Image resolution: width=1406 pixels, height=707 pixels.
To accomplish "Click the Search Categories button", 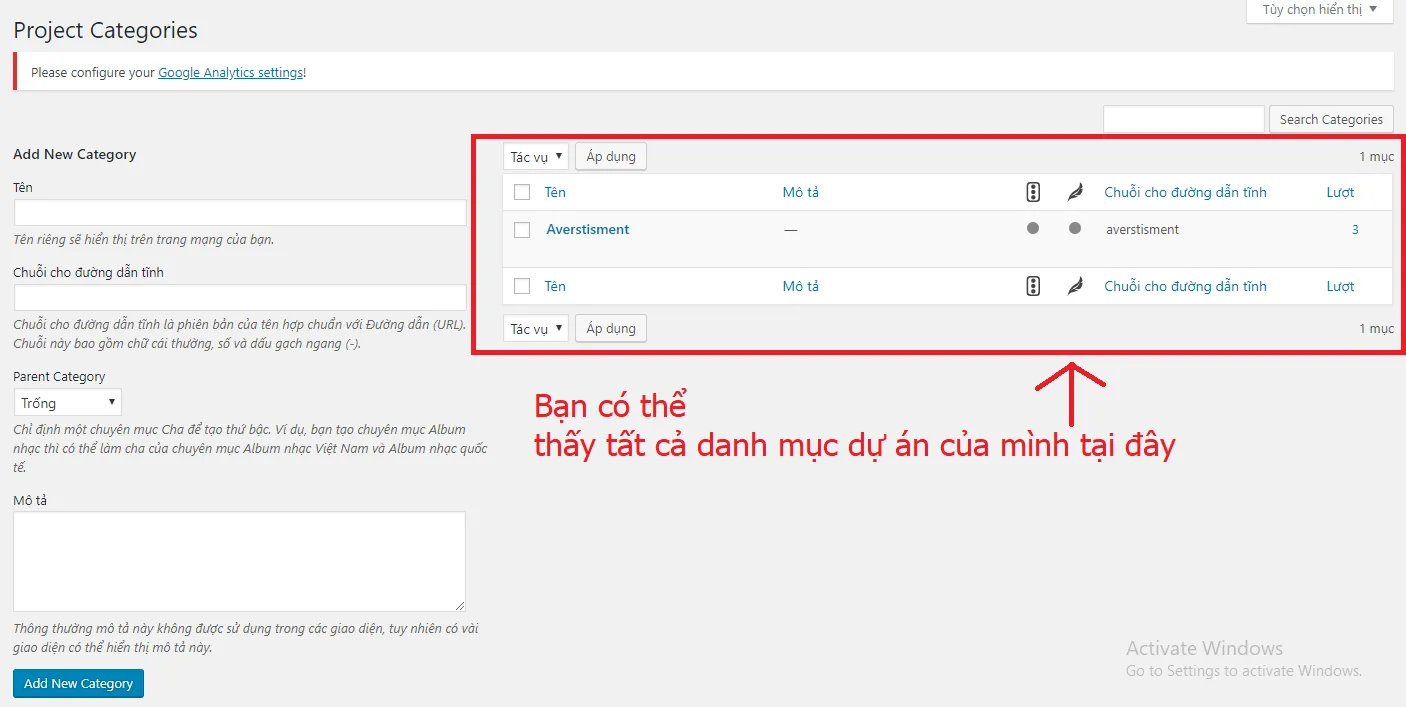I will [1331, 119].
